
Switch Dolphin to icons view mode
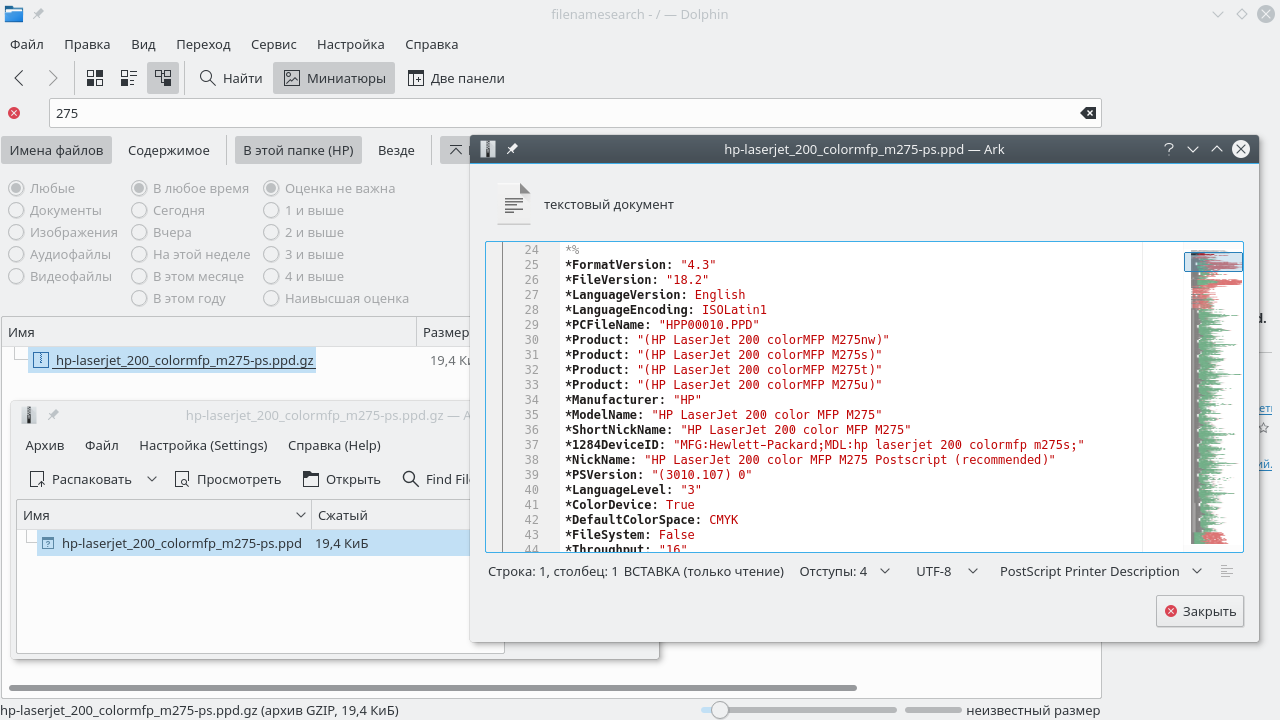[x=95, y=78]
